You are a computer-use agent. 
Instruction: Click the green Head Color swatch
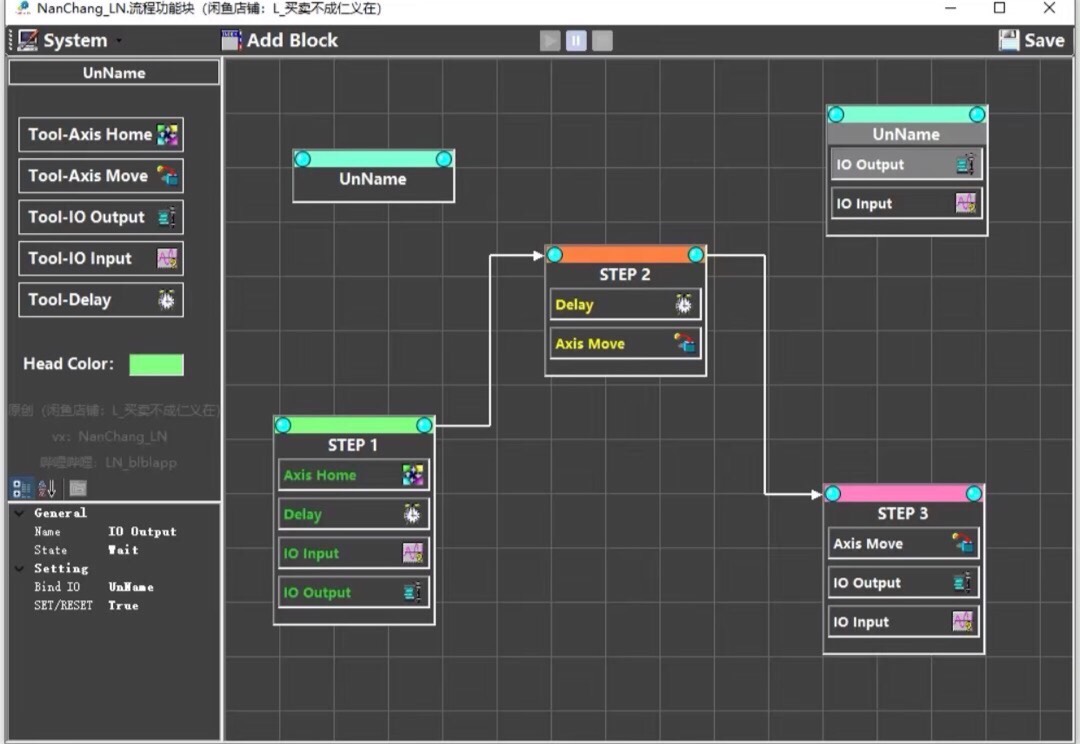click(156, 365)
